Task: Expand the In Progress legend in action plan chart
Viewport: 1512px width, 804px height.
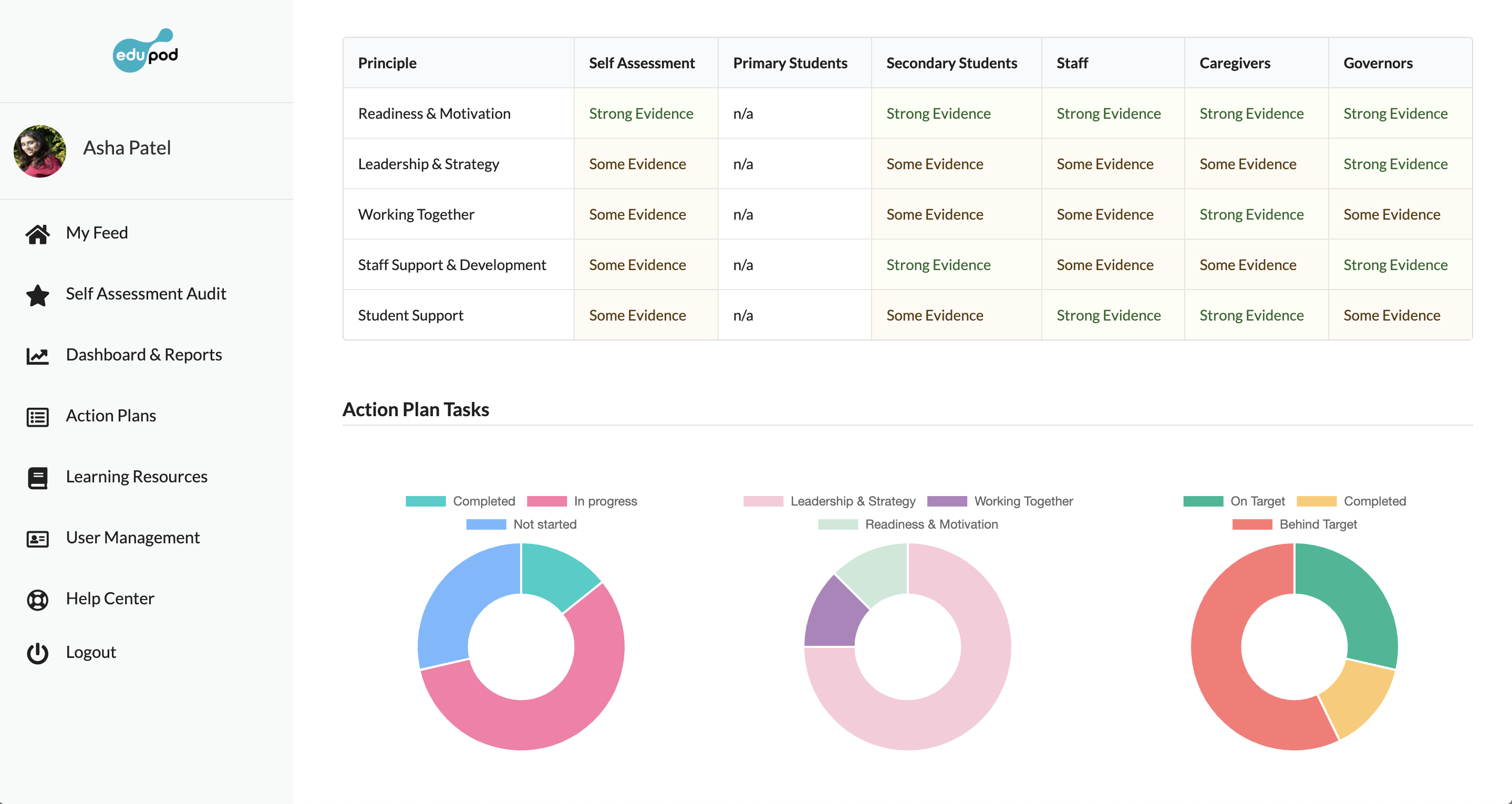Action: tap(602, 501)
